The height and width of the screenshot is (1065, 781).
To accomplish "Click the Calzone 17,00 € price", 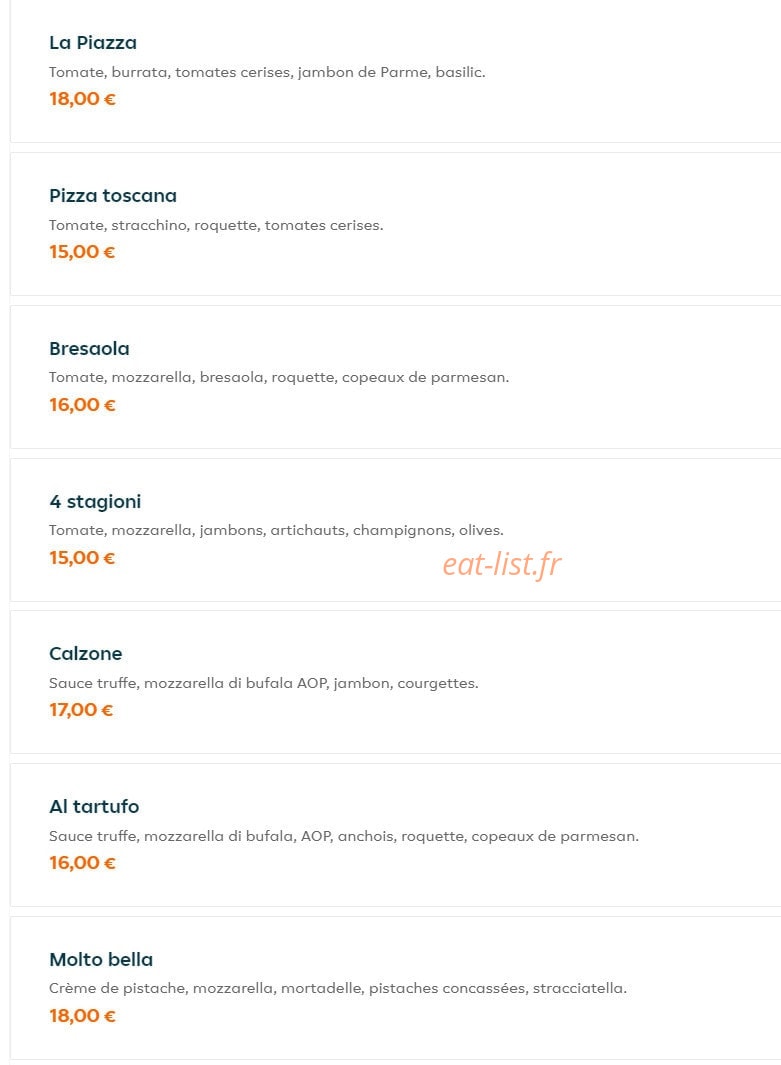I will pyautogui.click(x=81, y=710).
